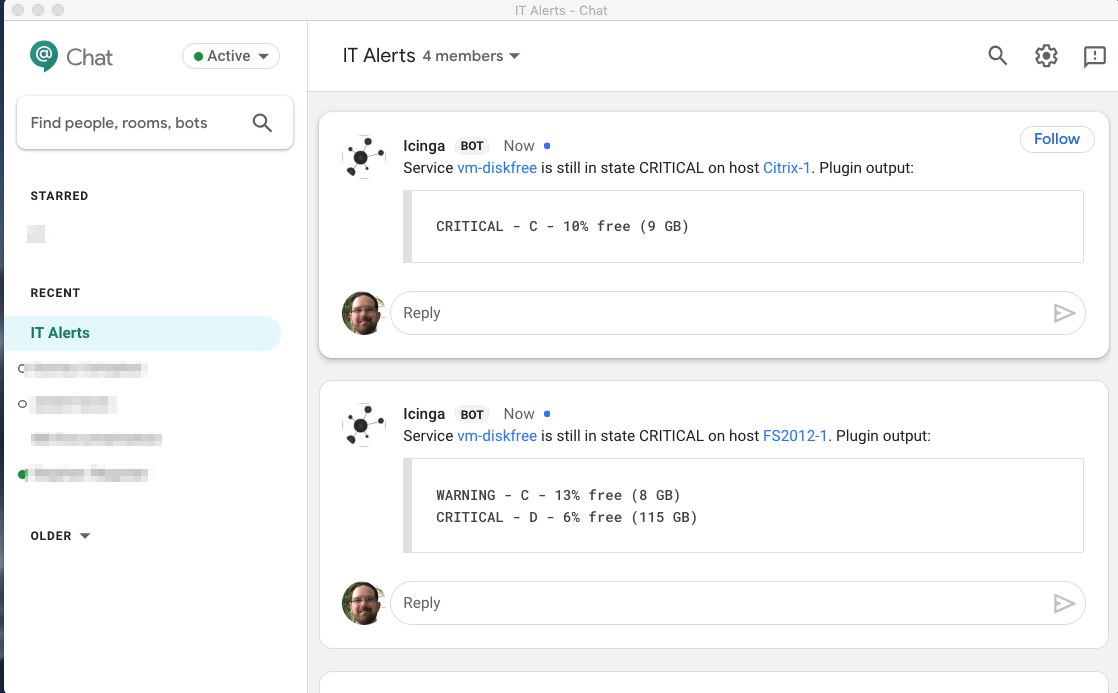
Task: Select the blurred contact with green status dot
Action: pos(84,473)
